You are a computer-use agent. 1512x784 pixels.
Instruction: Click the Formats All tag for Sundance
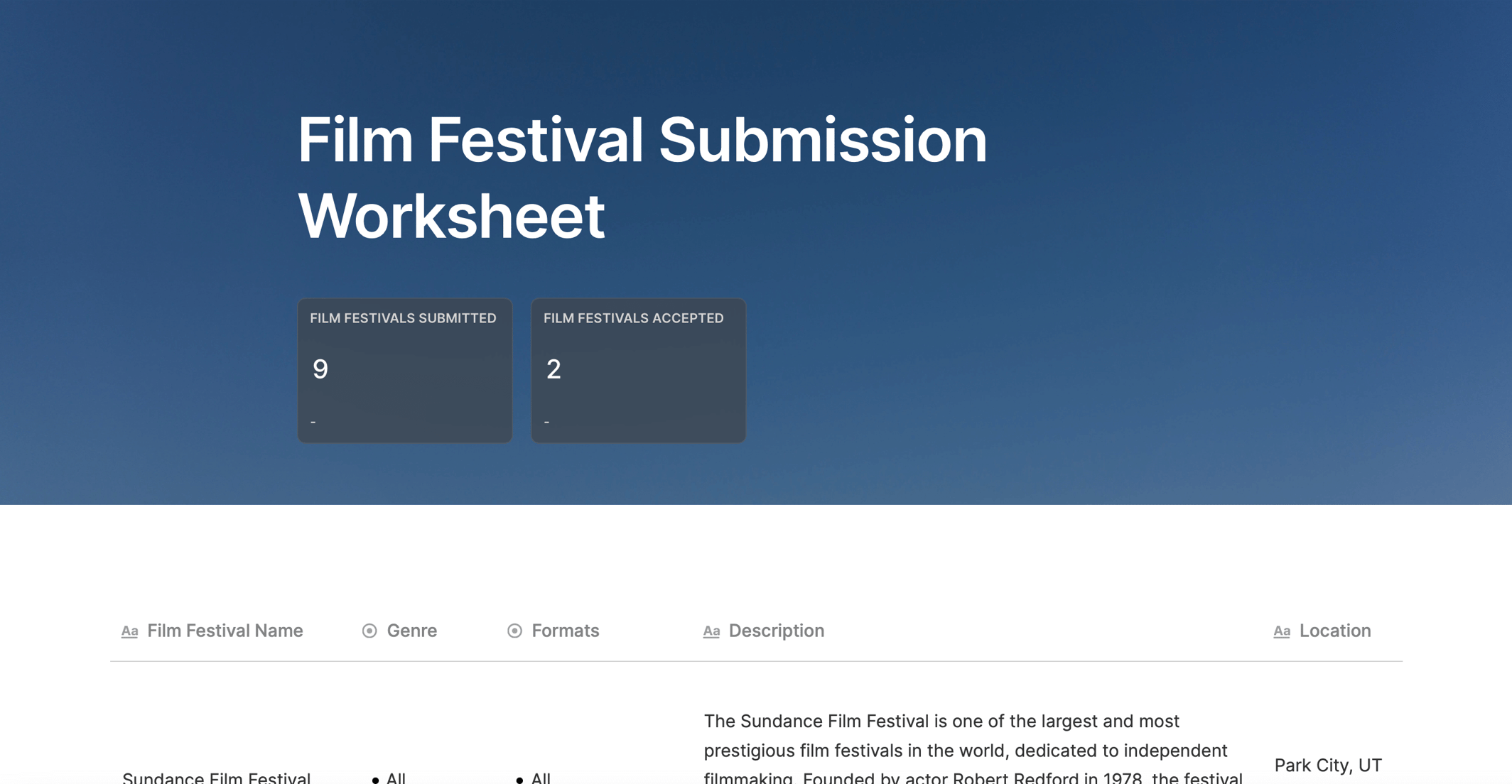534,778
